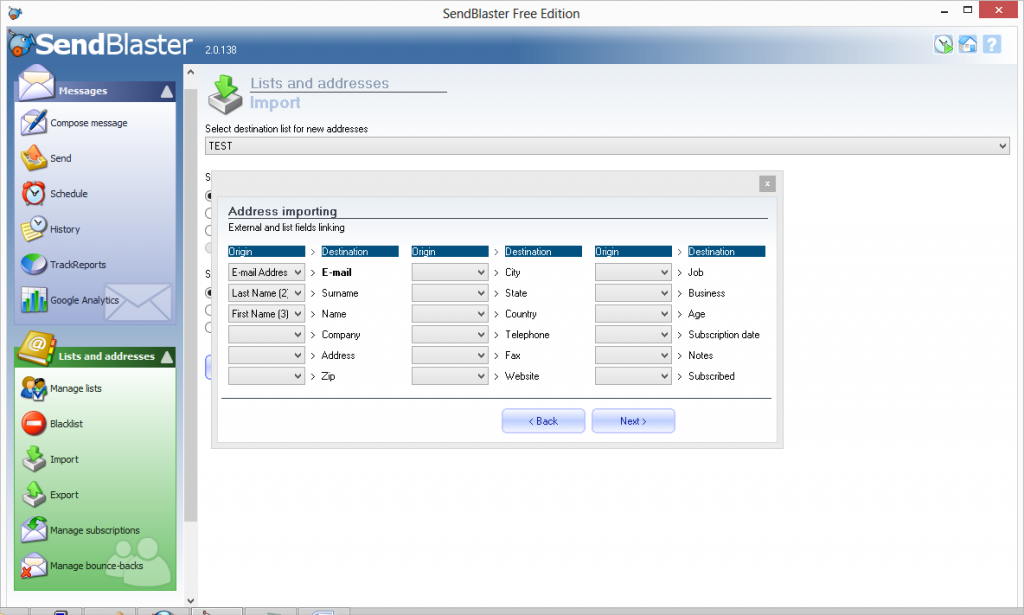Open the origin dropdown for E-mail field
Screen dimensions: 1024x615
[297, 272]
